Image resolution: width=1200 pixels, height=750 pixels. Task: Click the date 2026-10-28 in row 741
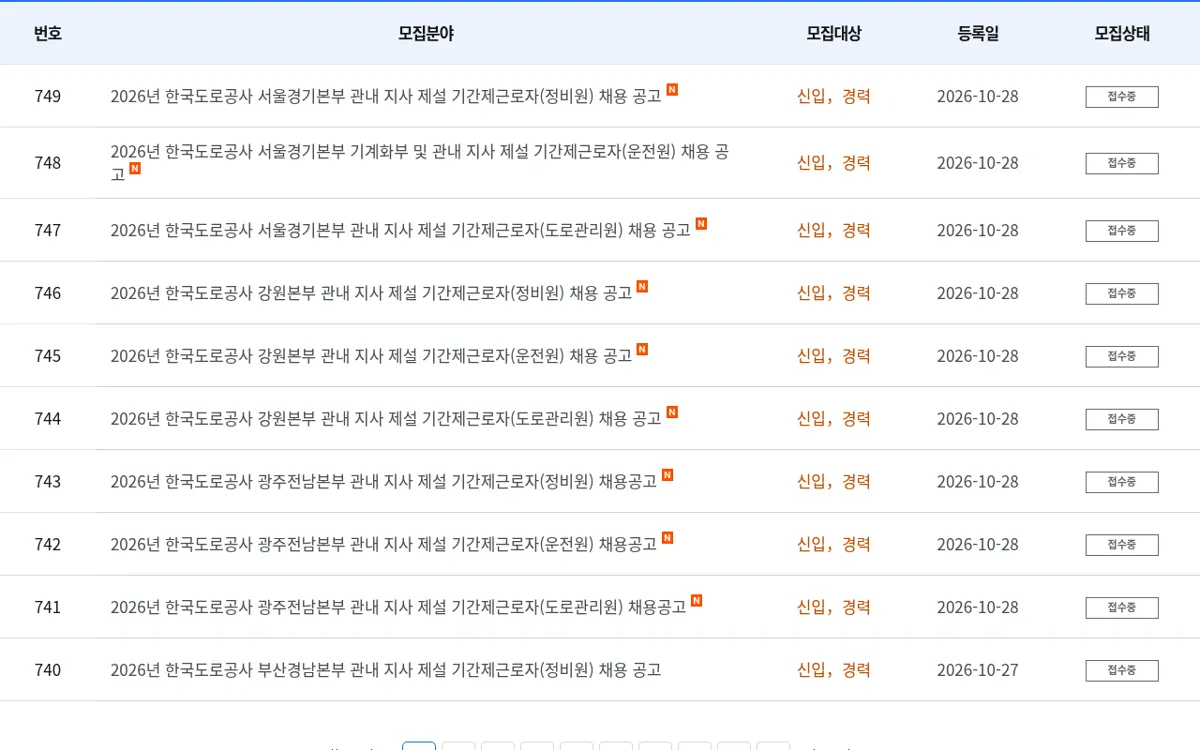tap(978, 608)
